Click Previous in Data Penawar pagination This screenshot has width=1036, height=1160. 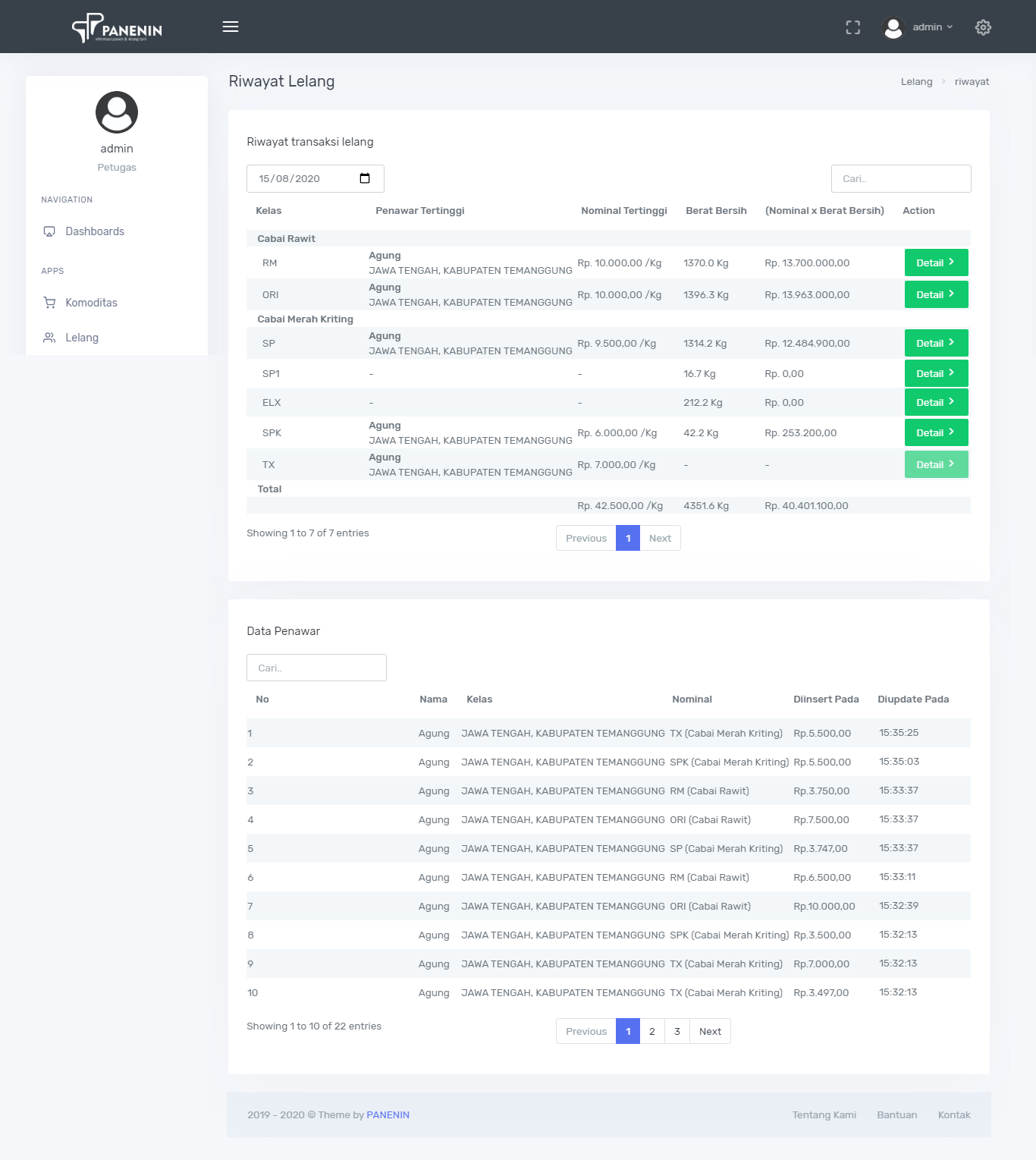[x=586, y=1031]
